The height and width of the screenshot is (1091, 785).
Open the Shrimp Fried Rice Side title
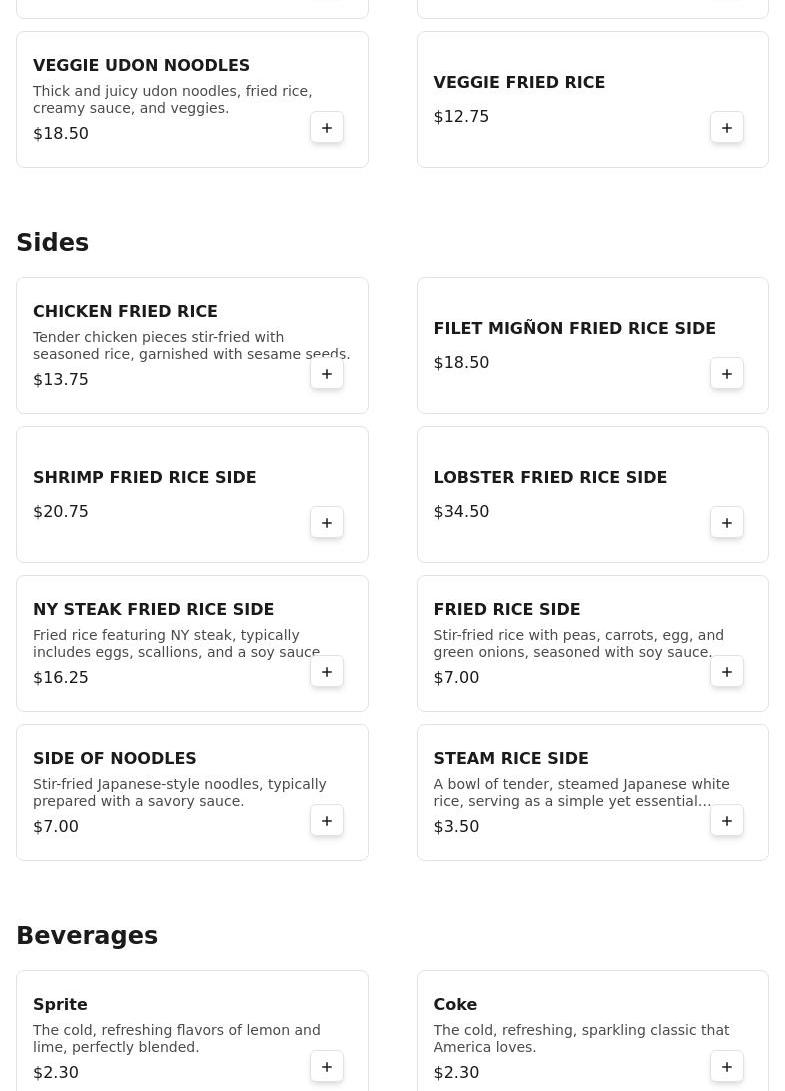coord(145,477)
